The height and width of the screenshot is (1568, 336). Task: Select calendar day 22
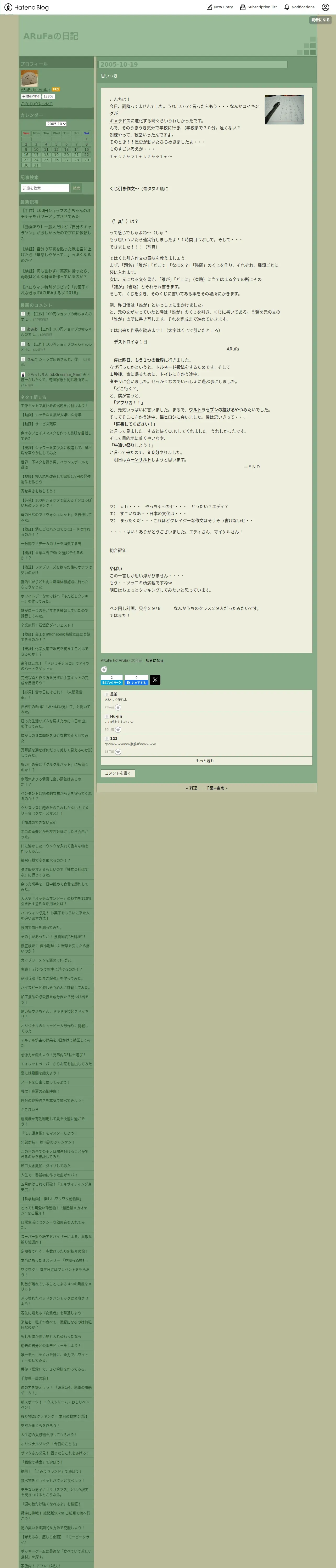[86, 155]
